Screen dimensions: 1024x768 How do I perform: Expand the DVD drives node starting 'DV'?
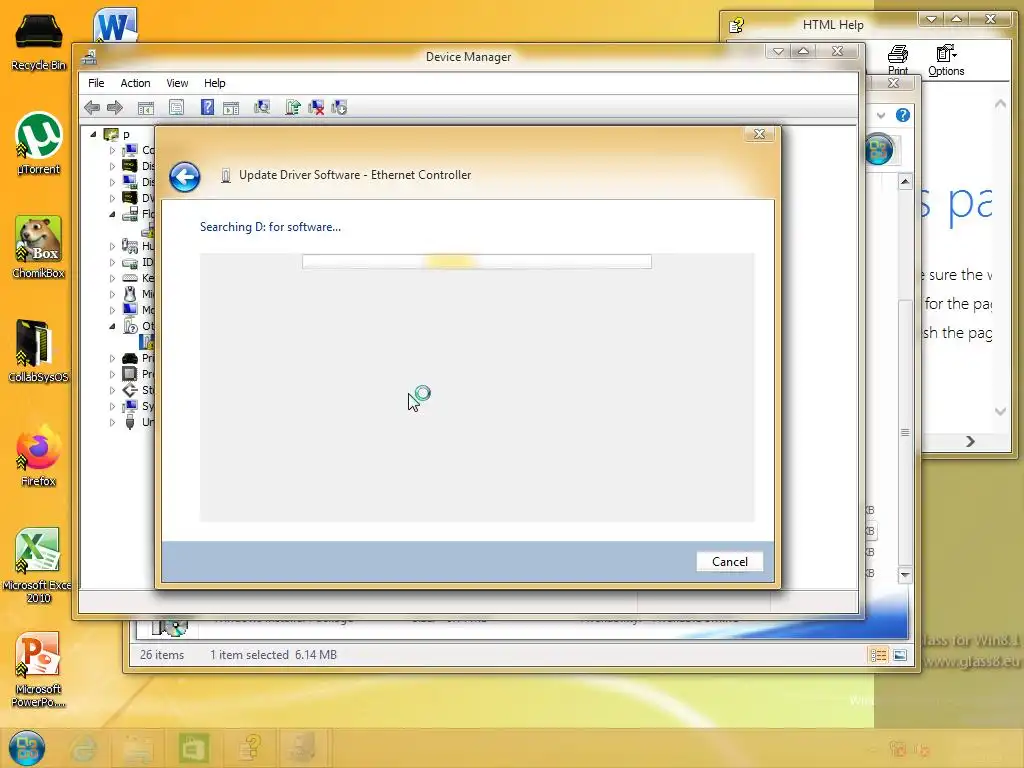click(112, 198)
